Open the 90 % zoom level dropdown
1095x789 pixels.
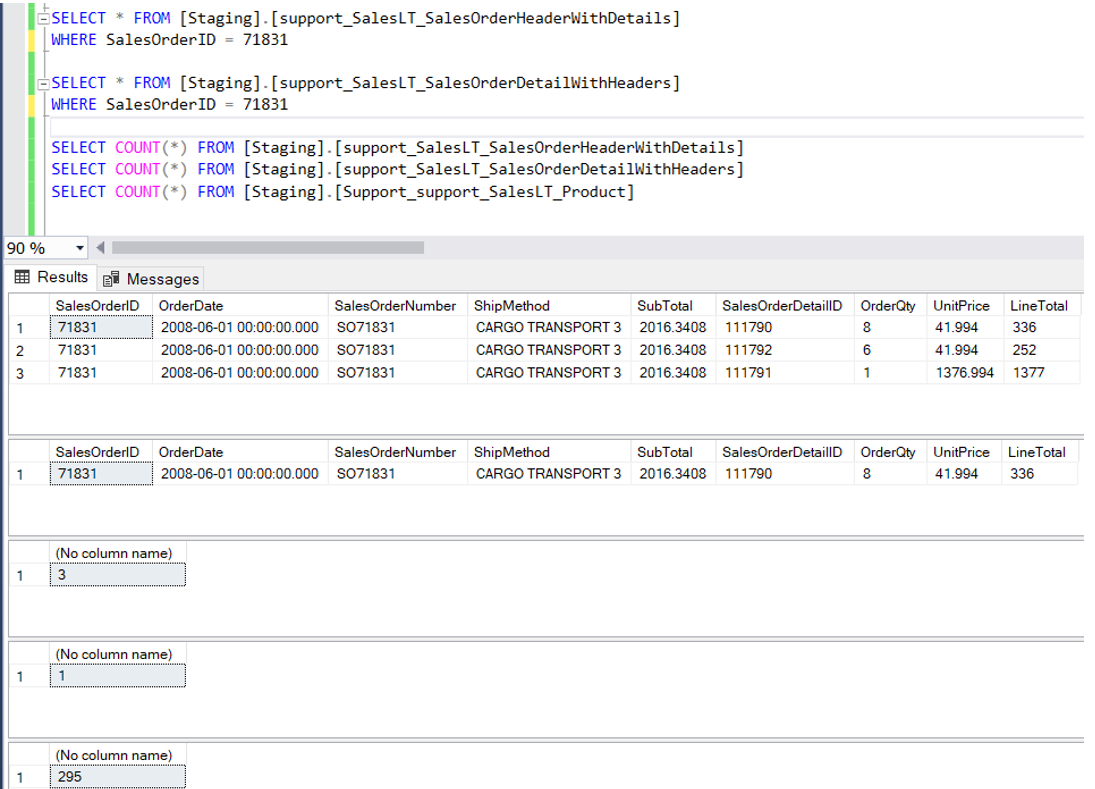point(80,247)
